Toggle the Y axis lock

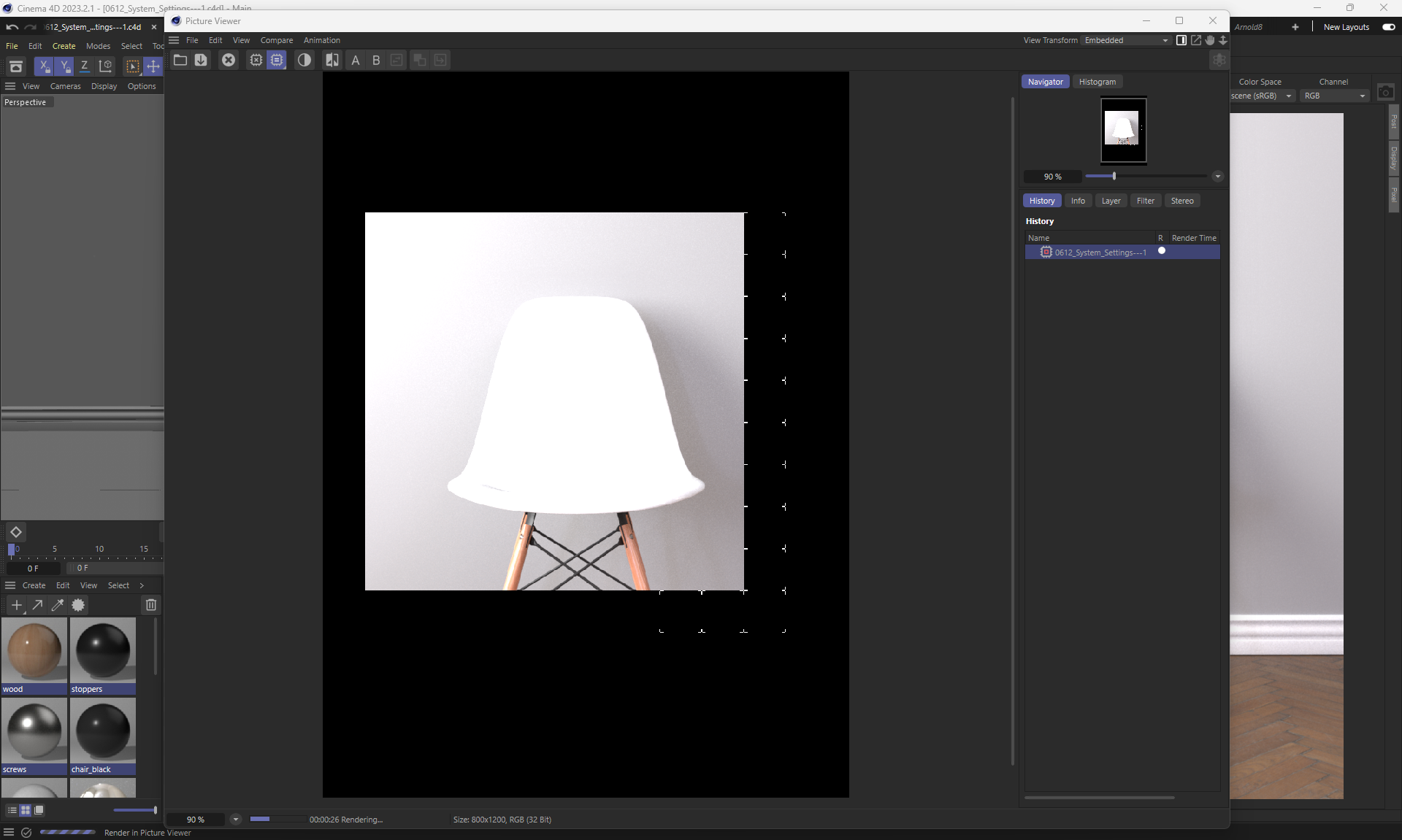(64, 66)
